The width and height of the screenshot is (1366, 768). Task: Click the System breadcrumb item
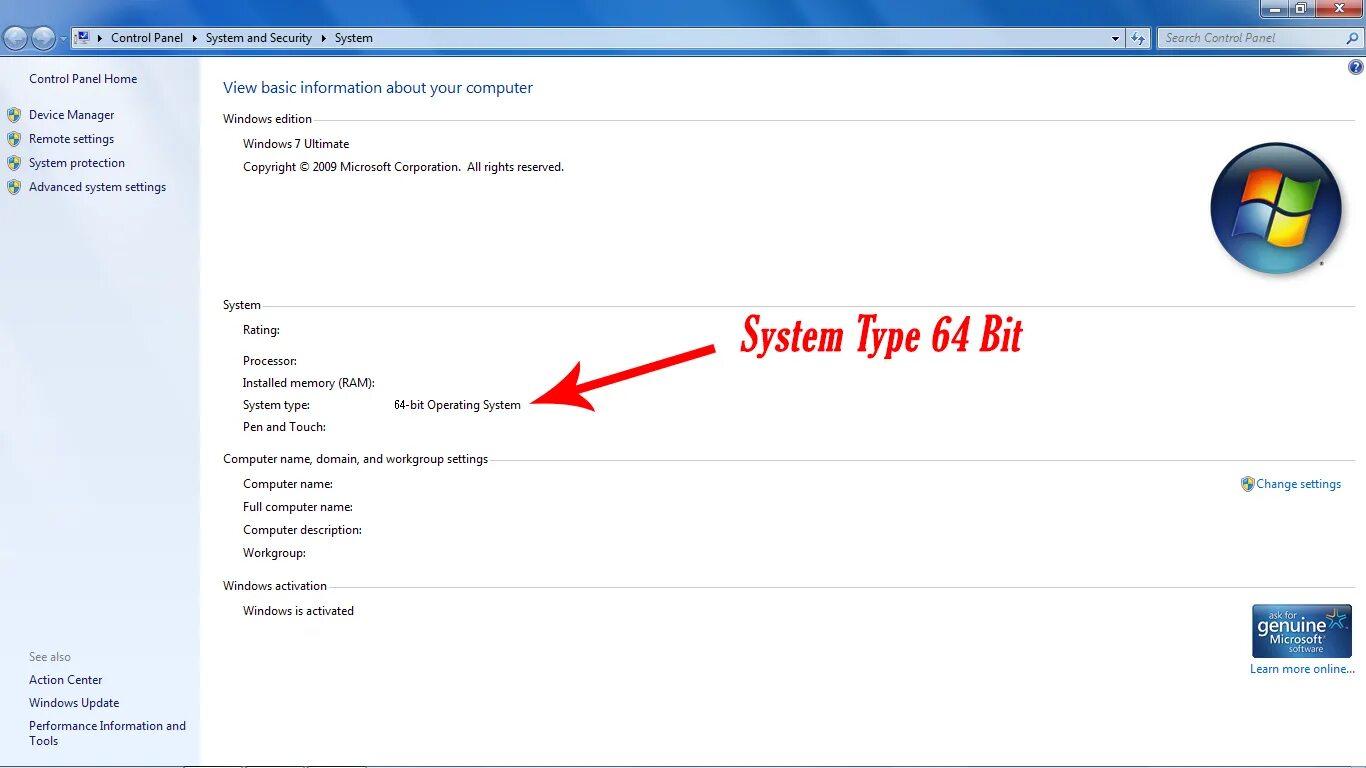(354, 38)
